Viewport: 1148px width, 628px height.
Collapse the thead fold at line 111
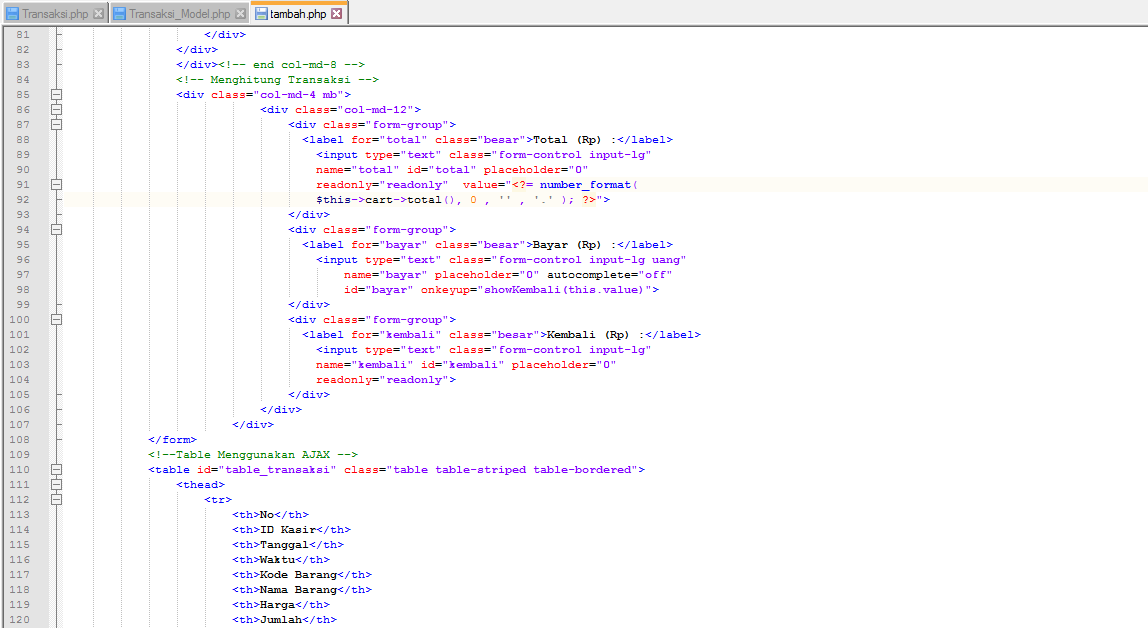coord(56,485)
